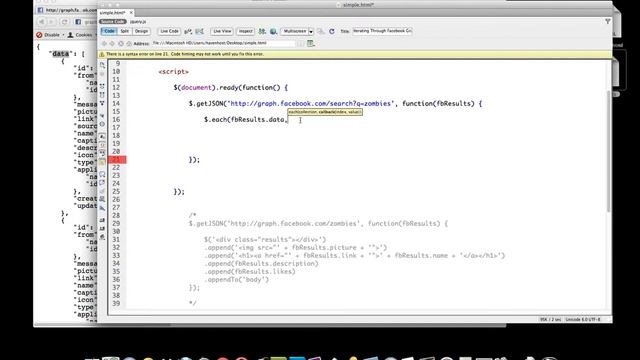Click Apply Comment in coding toolbar
This screenshot has height=360, width=640.
click(x=102, y=173)
